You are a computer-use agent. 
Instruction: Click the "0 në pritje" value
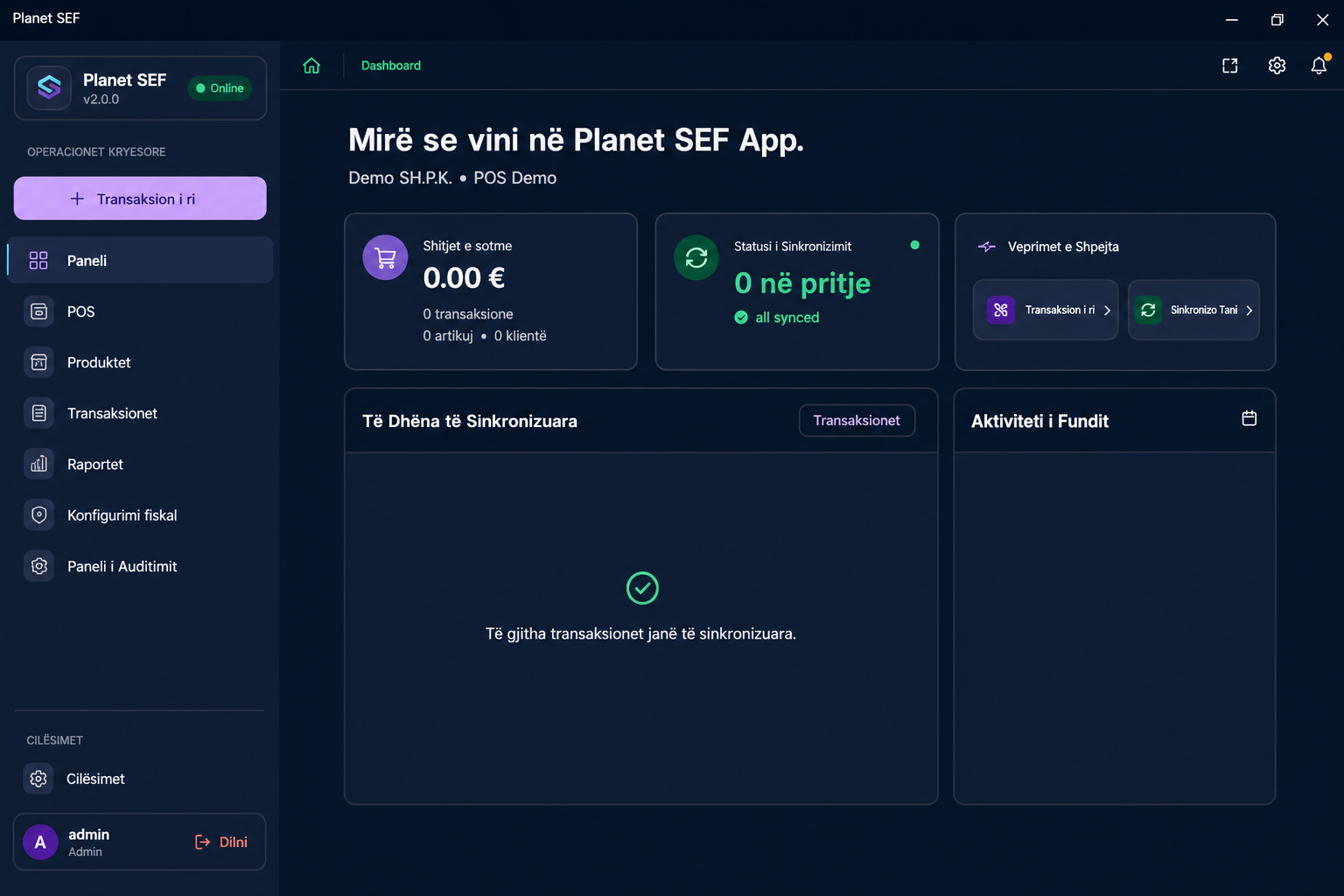pos(802,283)
